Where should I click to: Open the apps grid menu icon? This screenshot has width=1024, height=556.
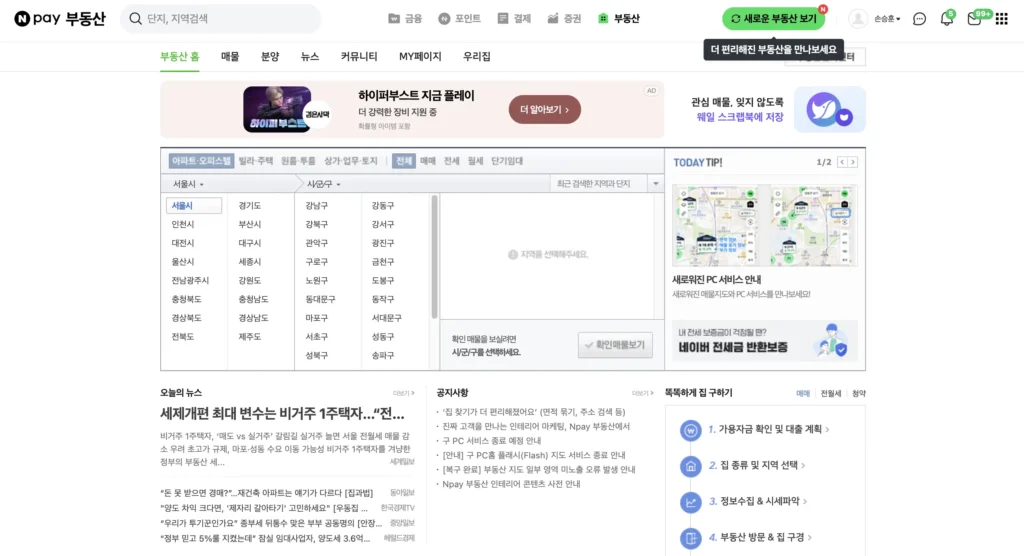1002,19
